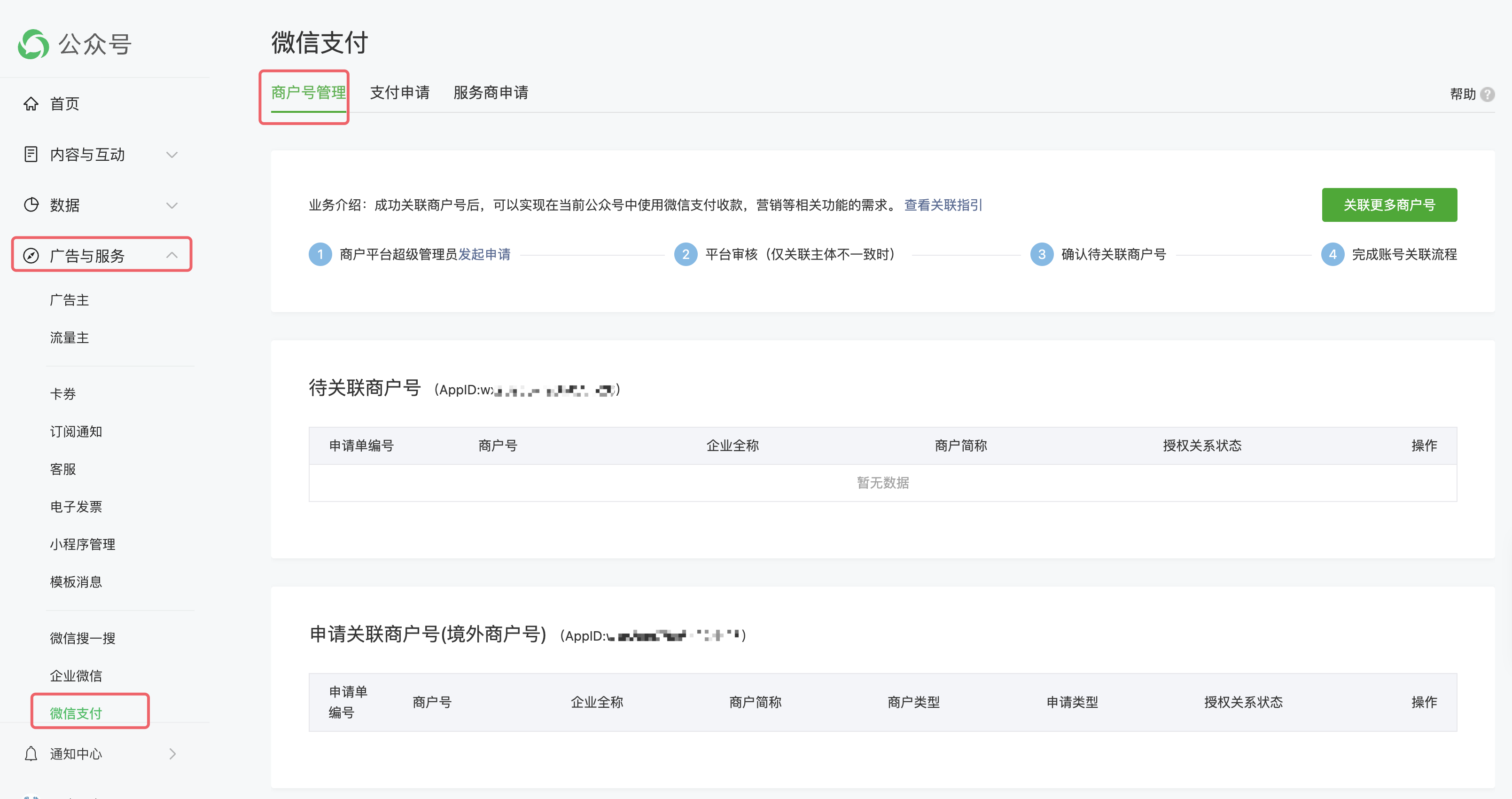Image resolution: width=1512 pixels, height=799 pixels.
Task: Click the 微信支付 page title
Action: (320, 43)
